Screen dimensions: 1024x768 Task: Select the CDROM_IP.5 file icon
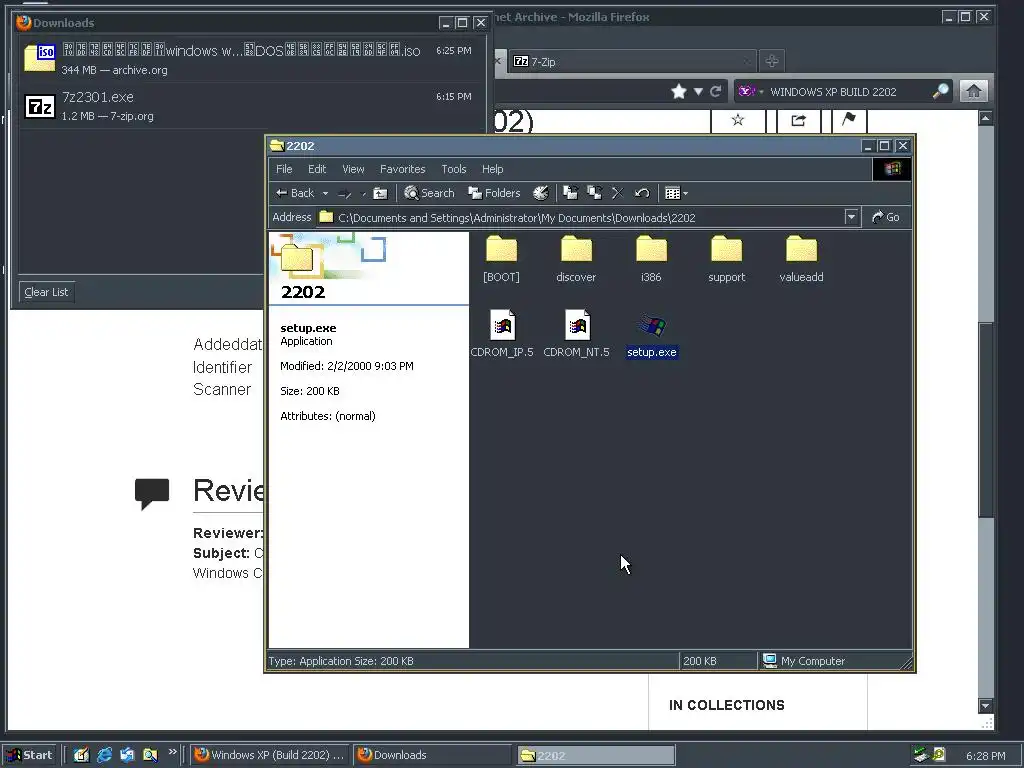coord(502,325)
